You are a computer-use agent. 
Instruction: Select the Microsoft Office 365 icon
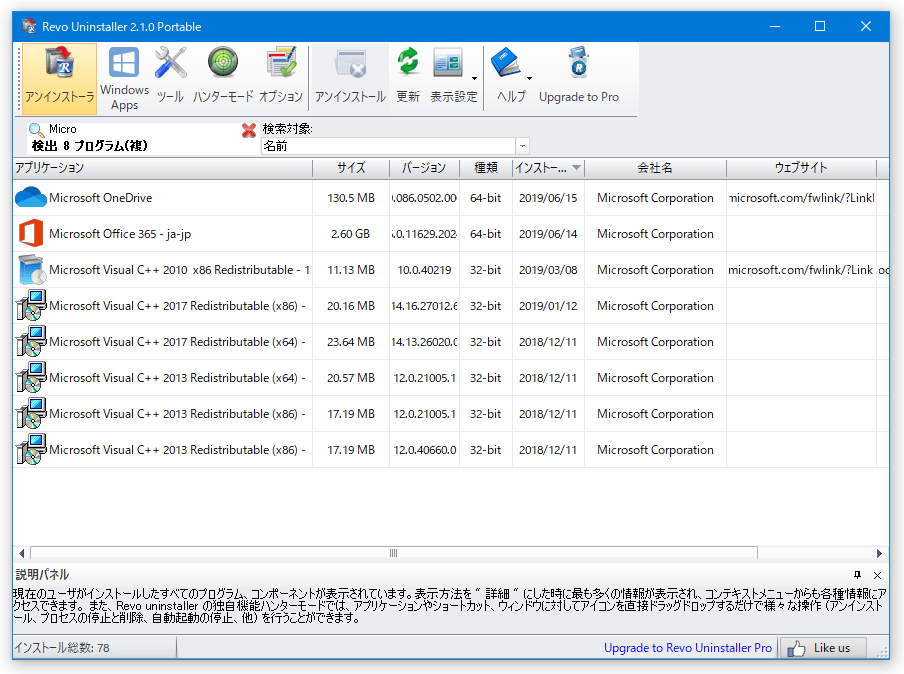coord(31,234)
